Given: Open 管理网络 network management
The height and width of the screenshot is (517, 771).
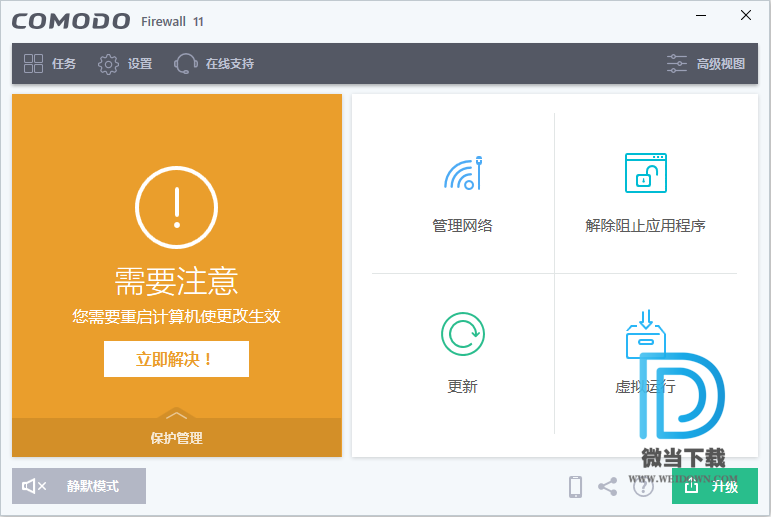Looking at the screenshot, I should pyautogui.click(x=462, y=172).
